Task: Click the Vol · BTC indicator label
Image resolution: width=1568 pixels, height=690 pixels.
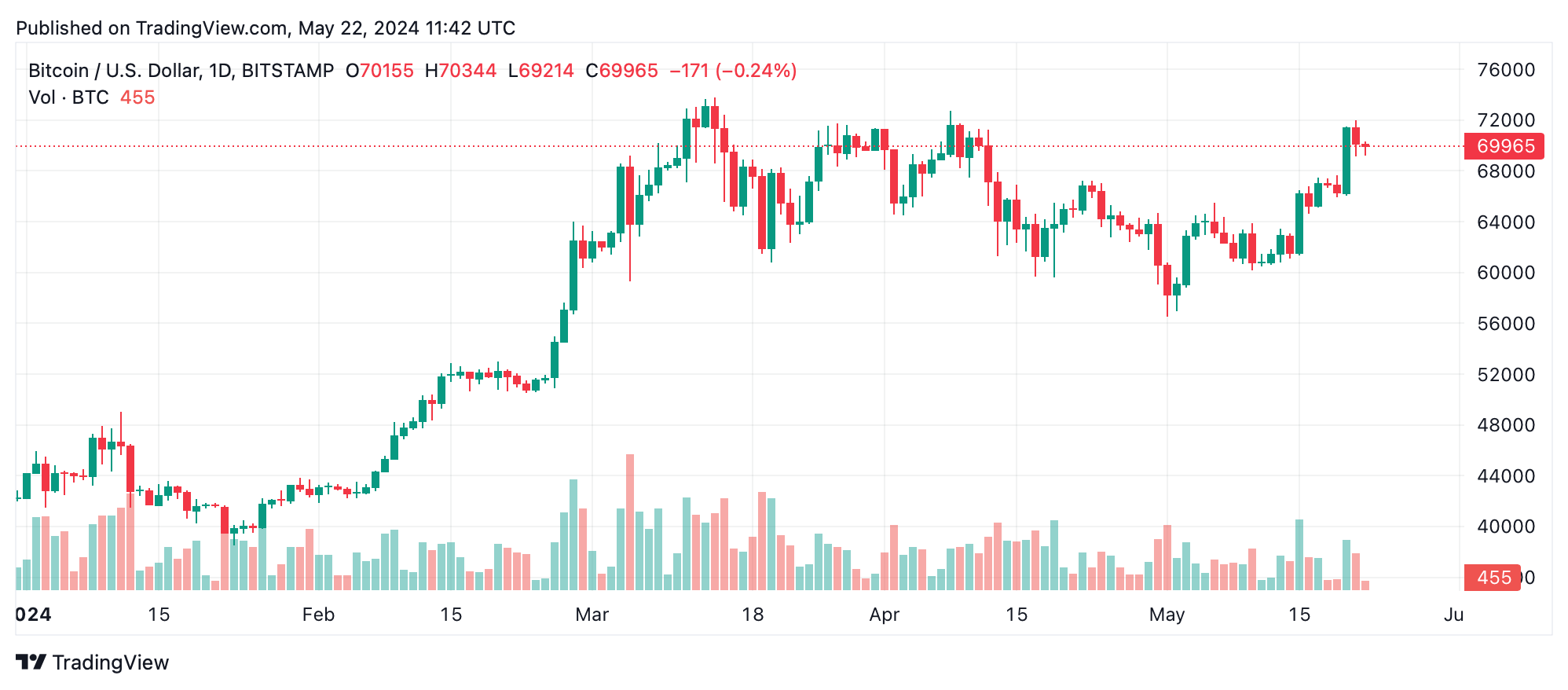Action: pyautogui.click(x=68, y=97)
